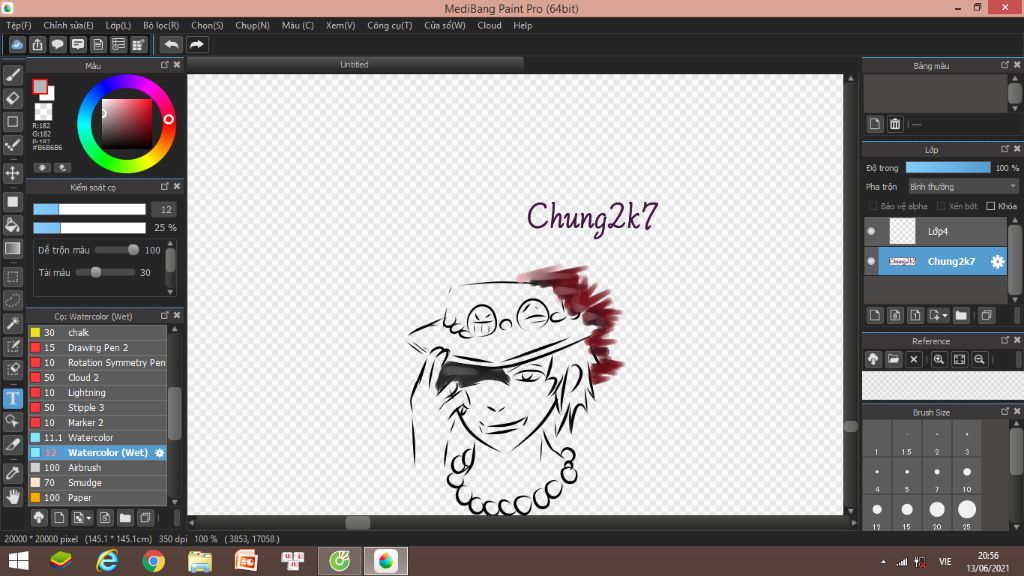The width and height of the screenshot is (1024, 576).
Task: Open dropdown arrow in brush panel bottom bar
Action: 82,518
